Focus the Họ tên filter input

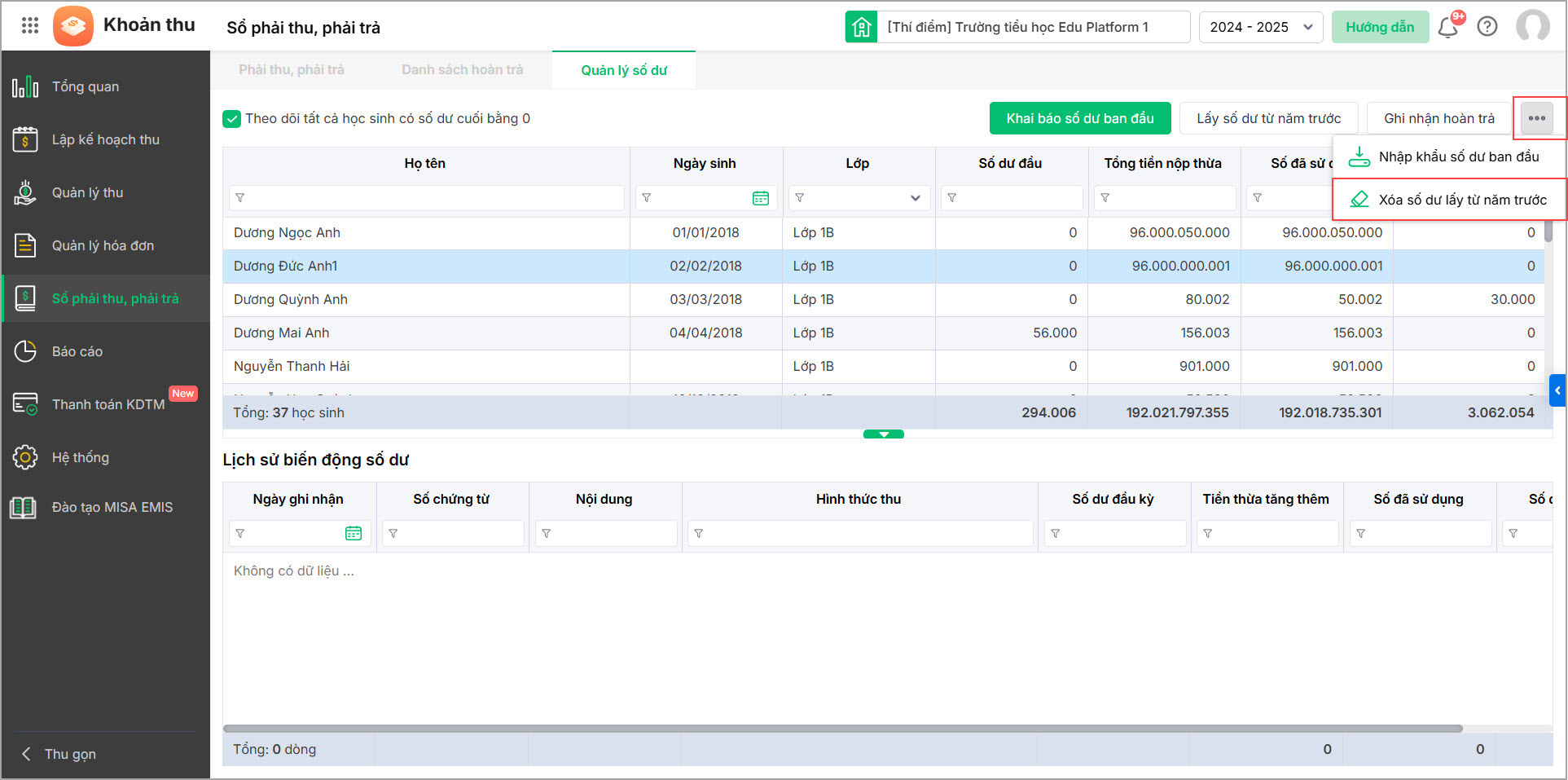(x=427, y=198)
